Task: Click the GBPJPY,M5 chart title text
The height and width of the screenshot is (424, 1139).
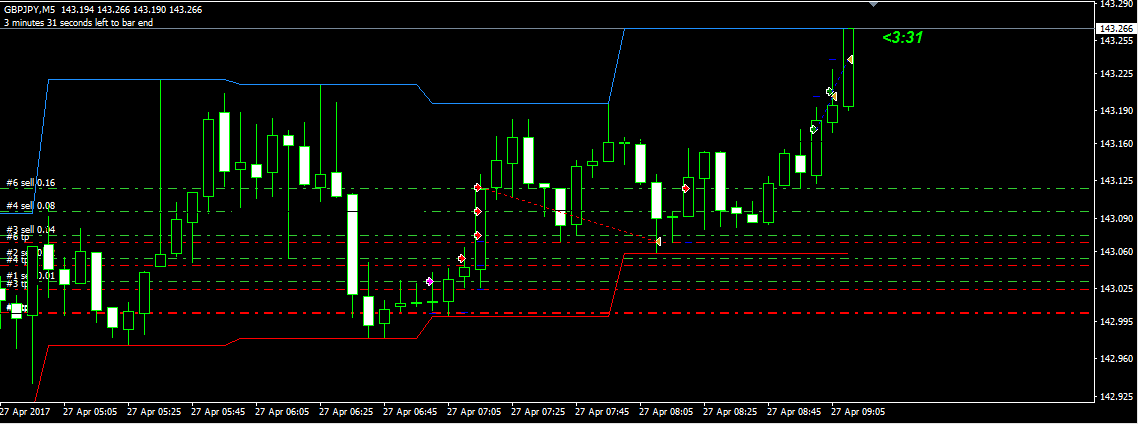Action: tap(29, 9)
